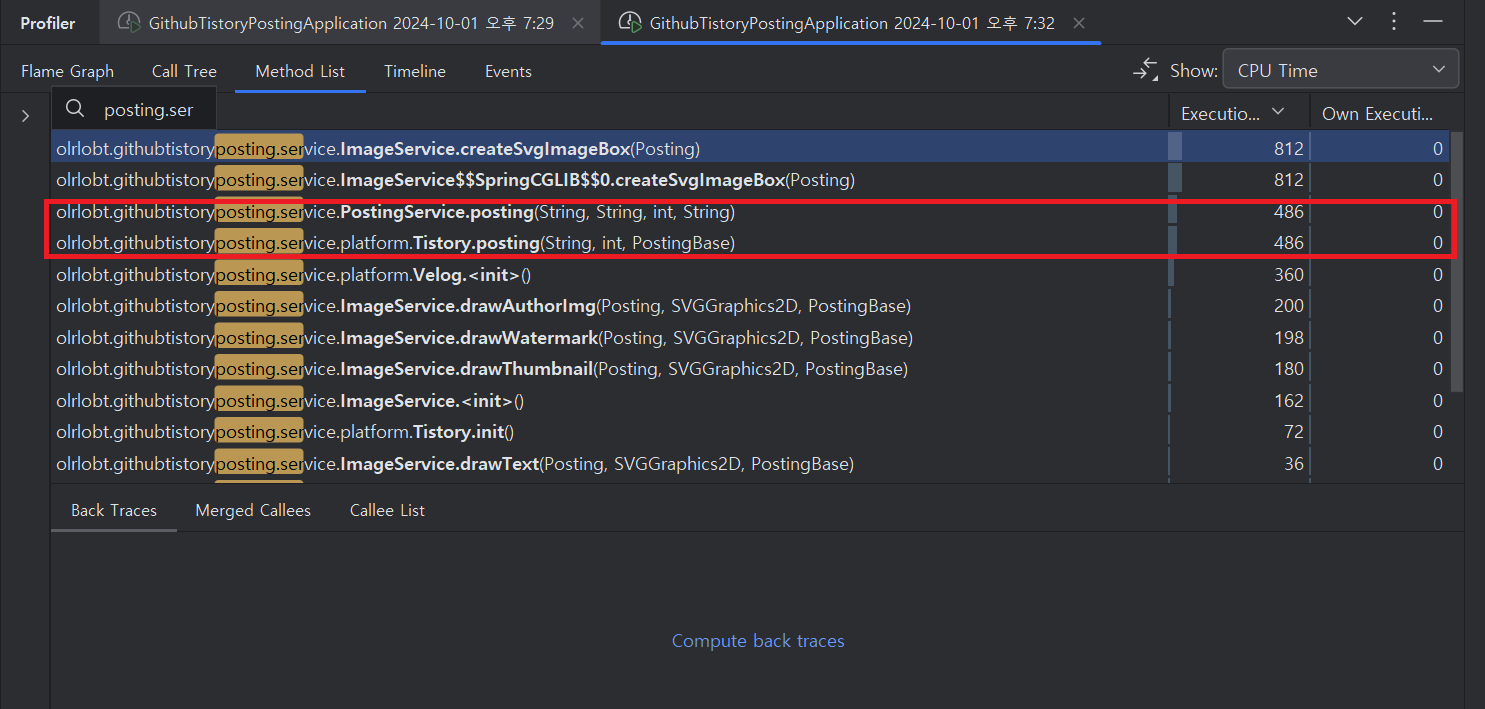1485x709 pixels.
Task: Click execution value 162
Action: [1289, 401]
